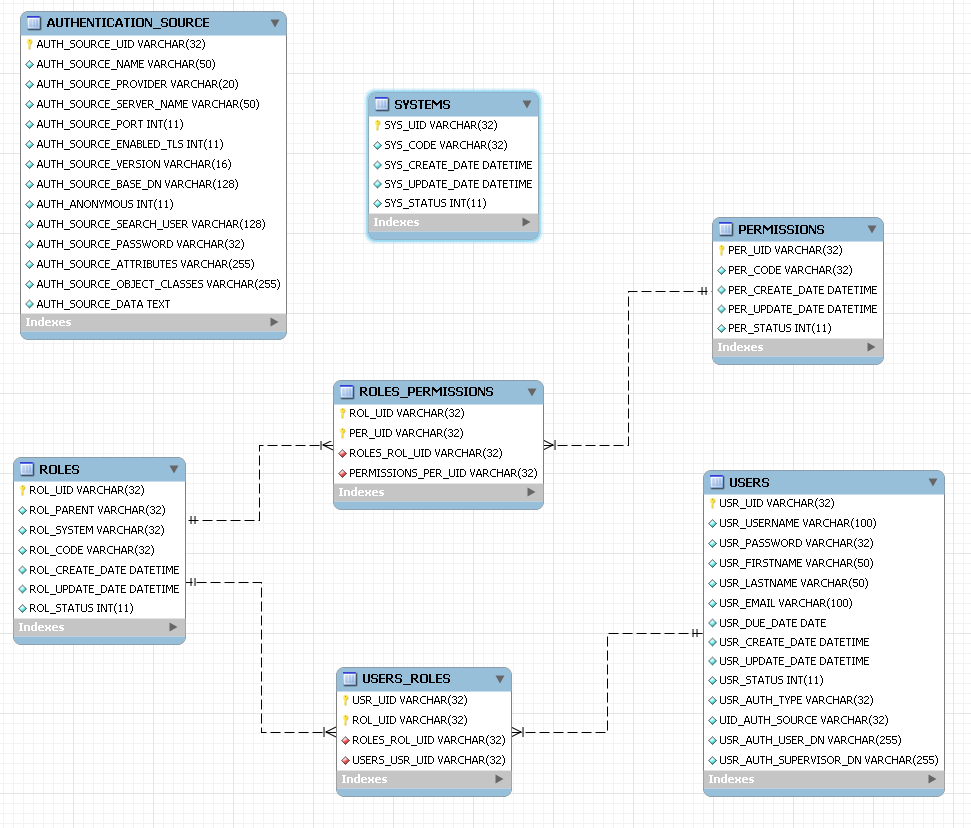Collapse the SYSTEMS table with header arrow
The image size is (971, 828).
[527, 104]
